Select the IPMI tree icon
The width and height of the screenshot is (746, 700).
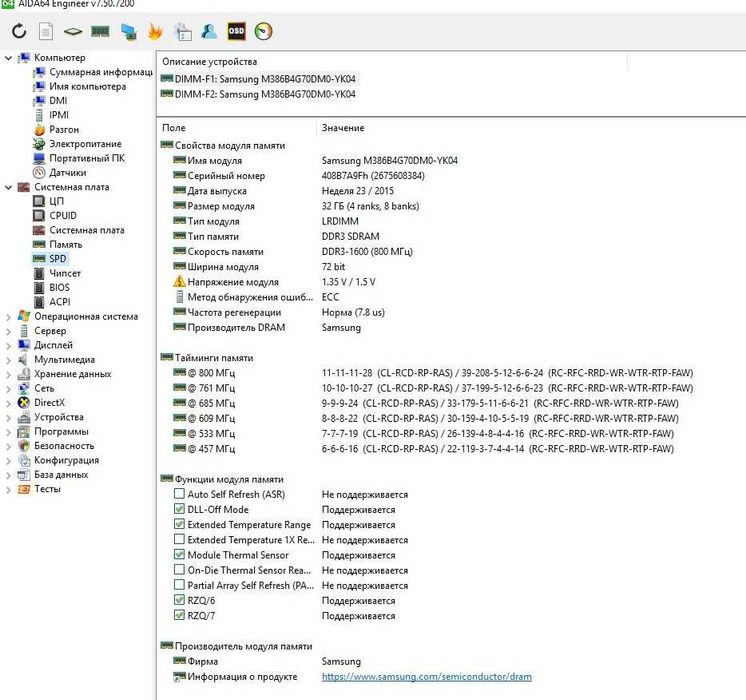(x=39, y=115)
